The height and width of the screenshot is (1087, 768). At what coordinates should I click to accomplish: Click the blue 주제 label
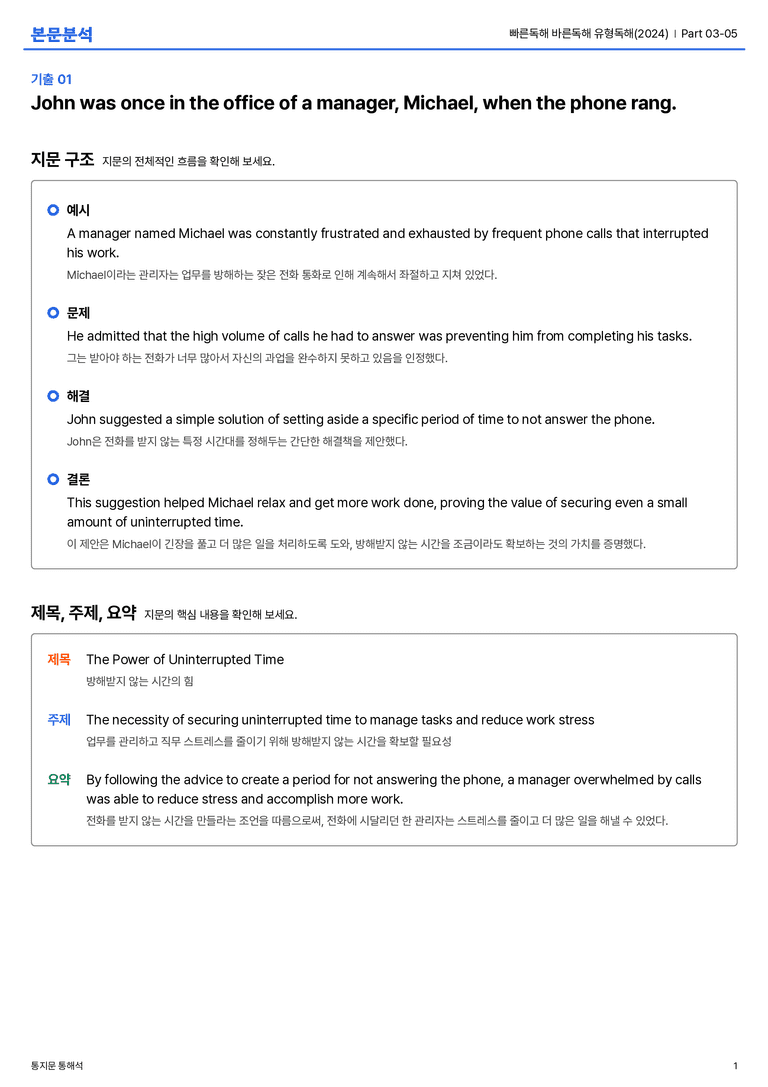59,720
